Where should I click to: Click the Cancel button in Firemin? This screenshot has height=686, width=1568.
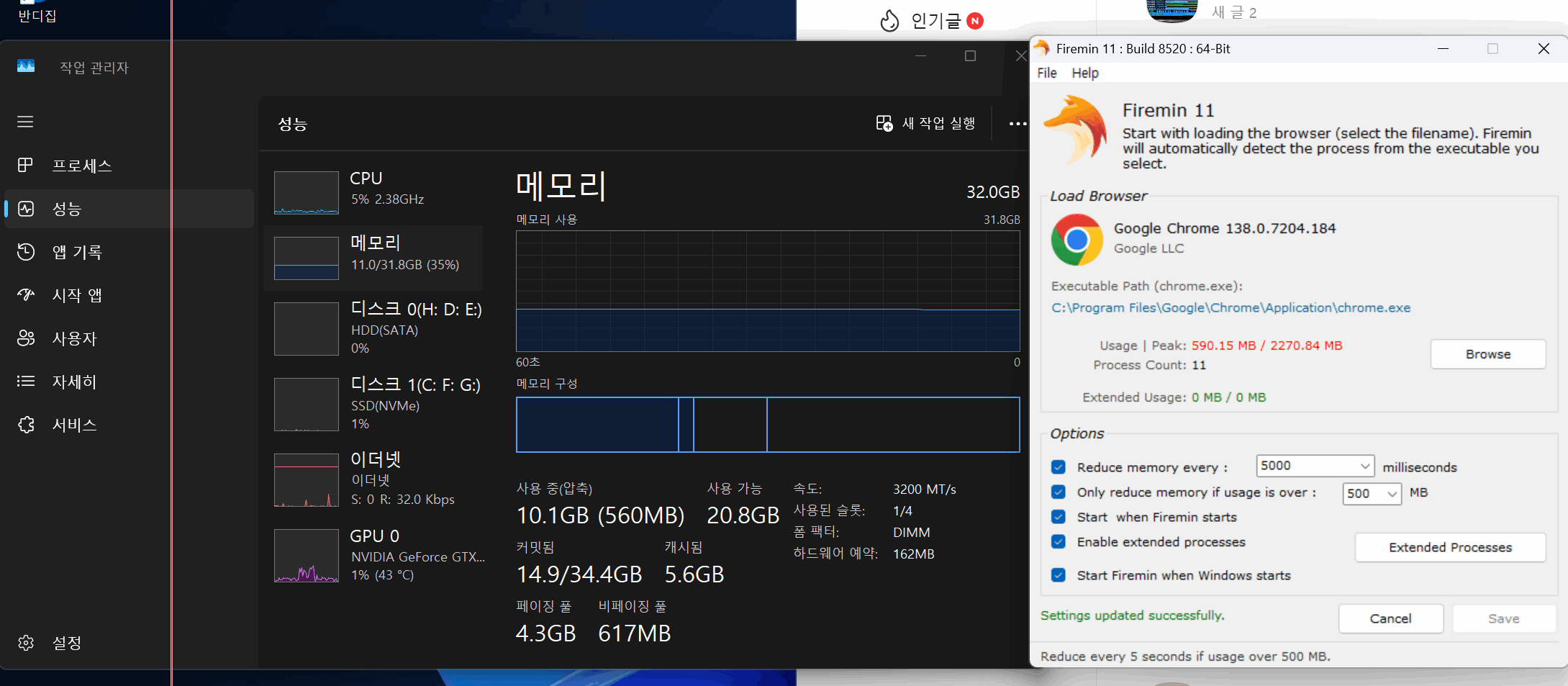tap(1390, 618)
